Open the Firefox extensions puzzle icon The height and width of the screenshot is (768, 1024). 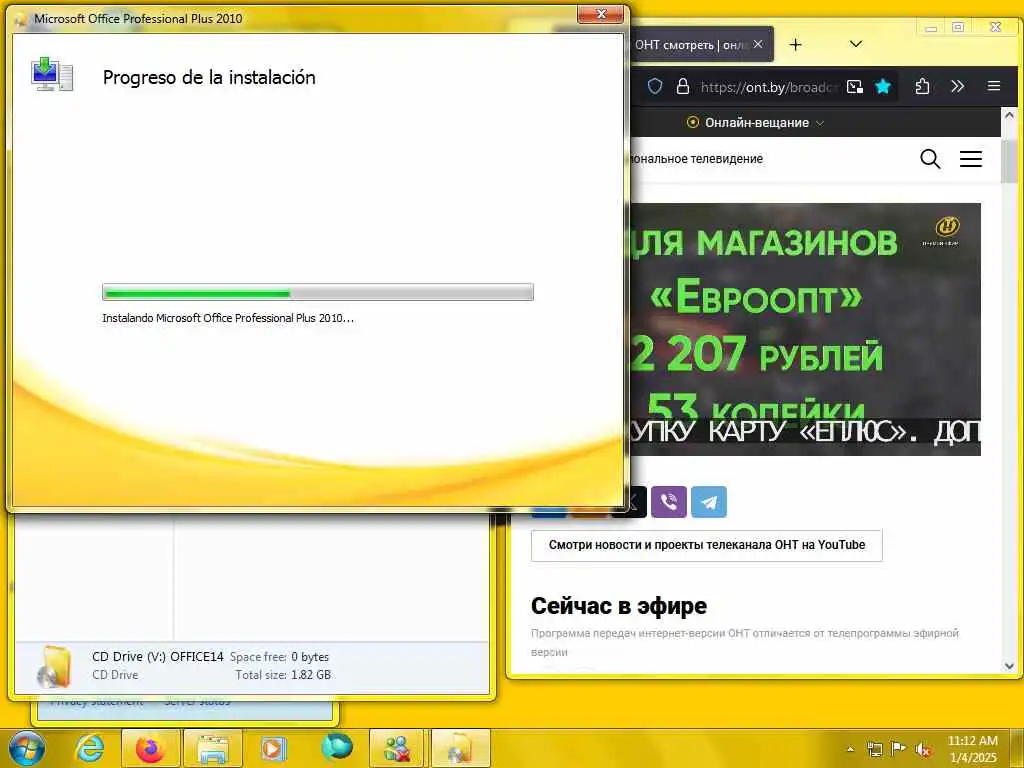point(922,86)
